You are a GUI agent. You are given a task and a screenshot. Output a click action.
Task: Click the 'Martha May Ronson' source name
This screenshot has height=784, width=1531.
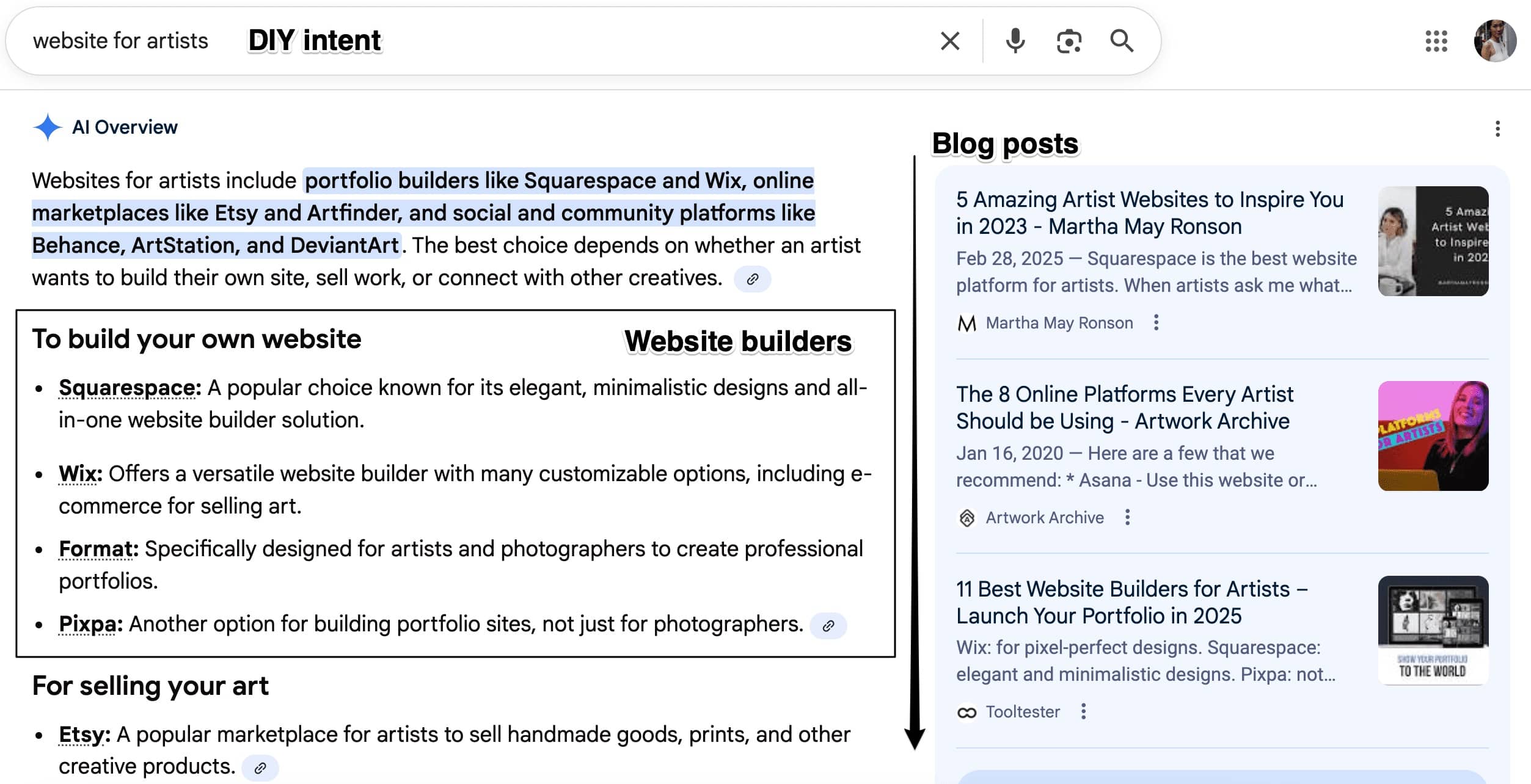click(1059, 323)
